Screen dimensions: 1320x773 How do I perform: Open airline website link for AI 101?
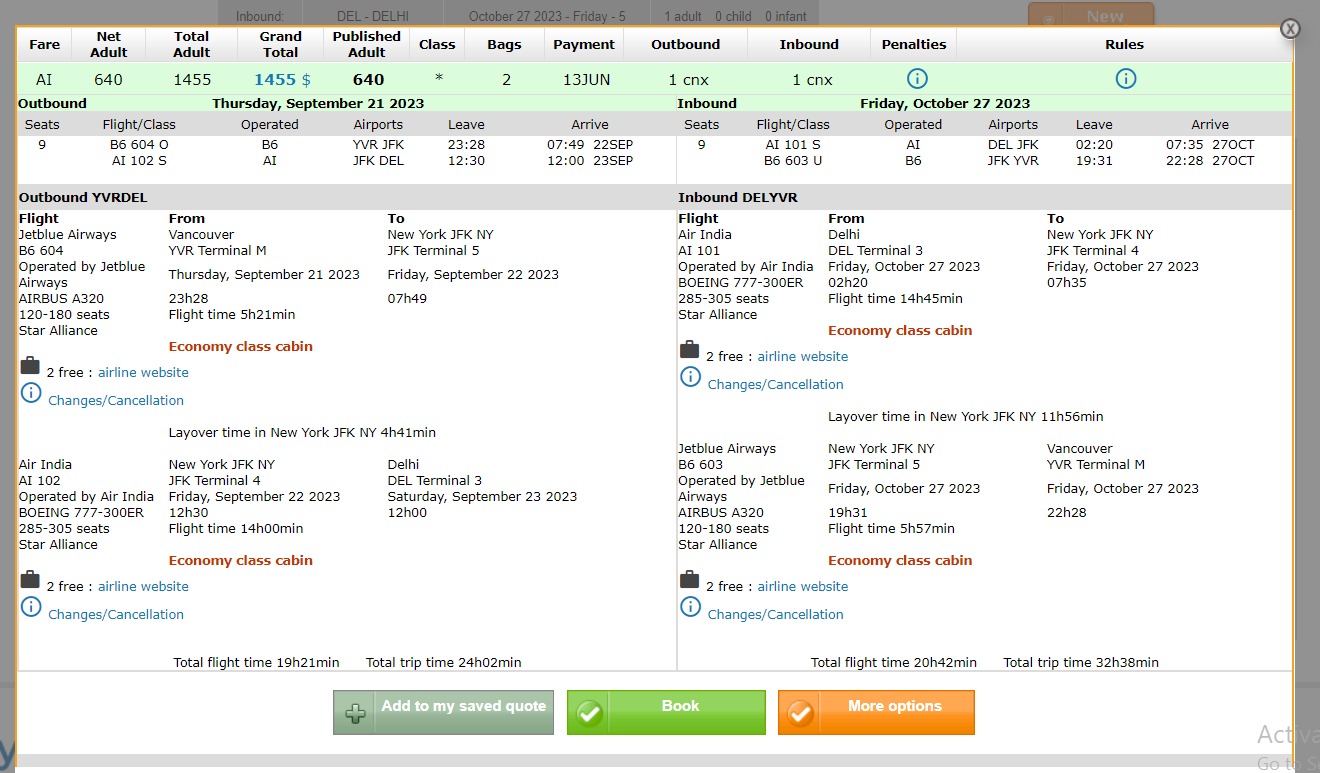point(802,357)
